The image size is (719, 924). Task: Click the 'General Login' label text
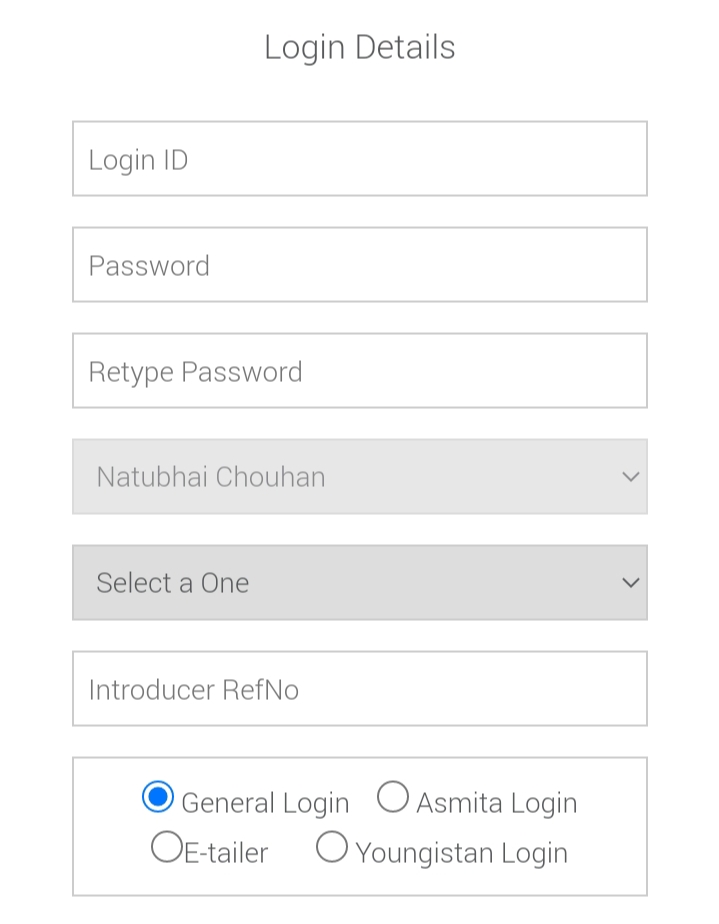265,803
